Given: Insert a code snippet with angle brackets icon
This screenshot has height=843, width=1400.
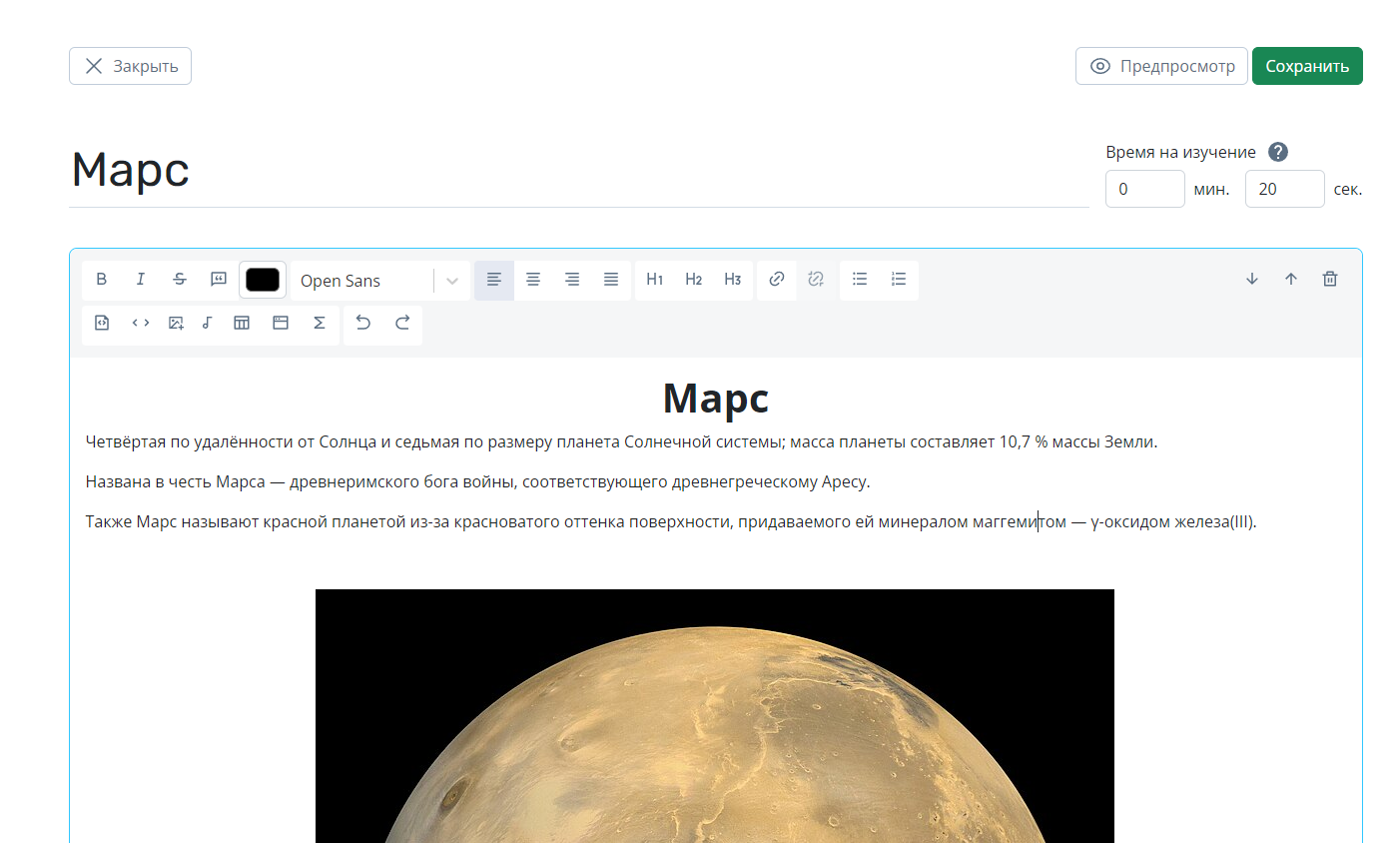Looking at the screenshot, I should 141,324.
